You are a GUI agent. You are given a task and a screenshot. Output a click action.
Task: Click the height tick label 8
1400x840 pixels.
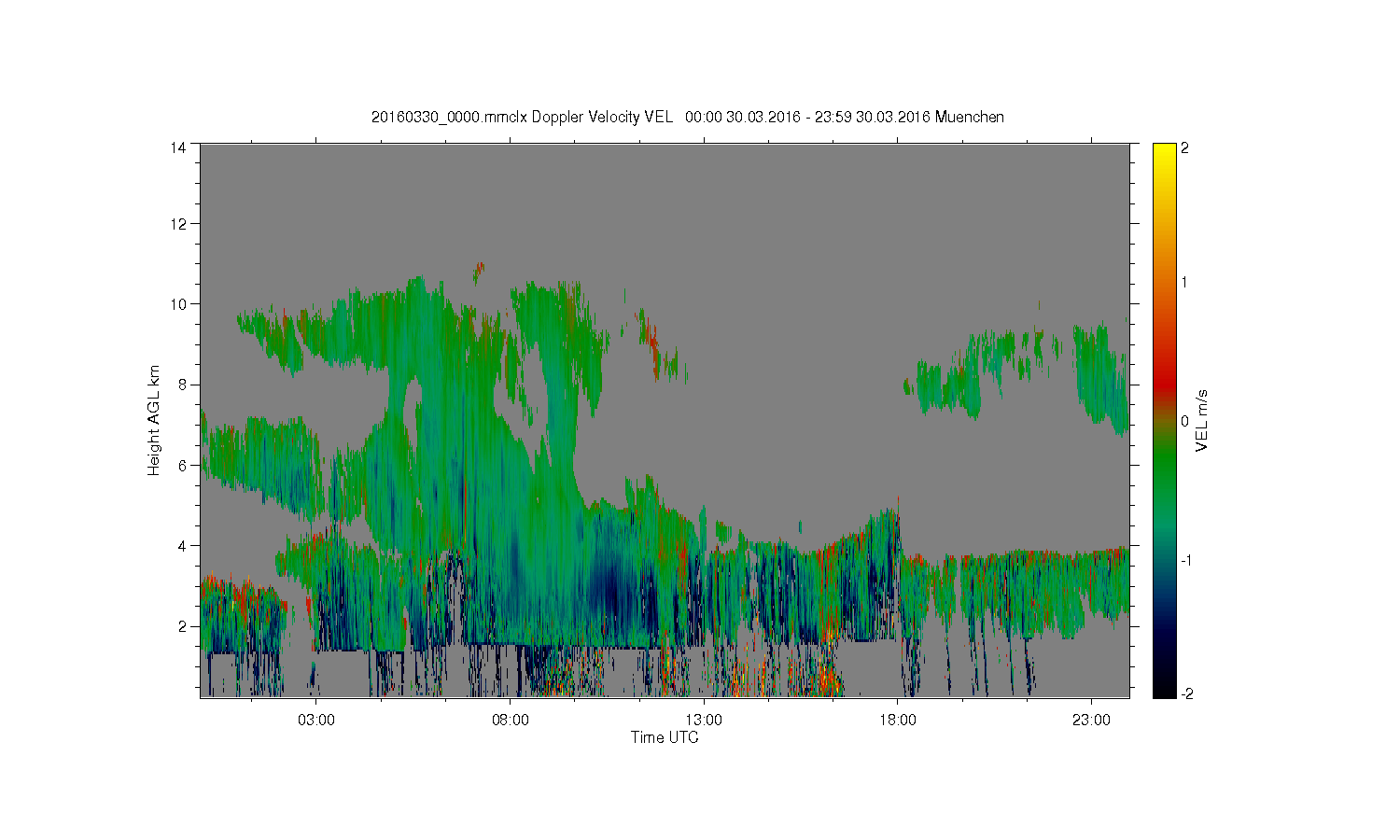[183, 385]
